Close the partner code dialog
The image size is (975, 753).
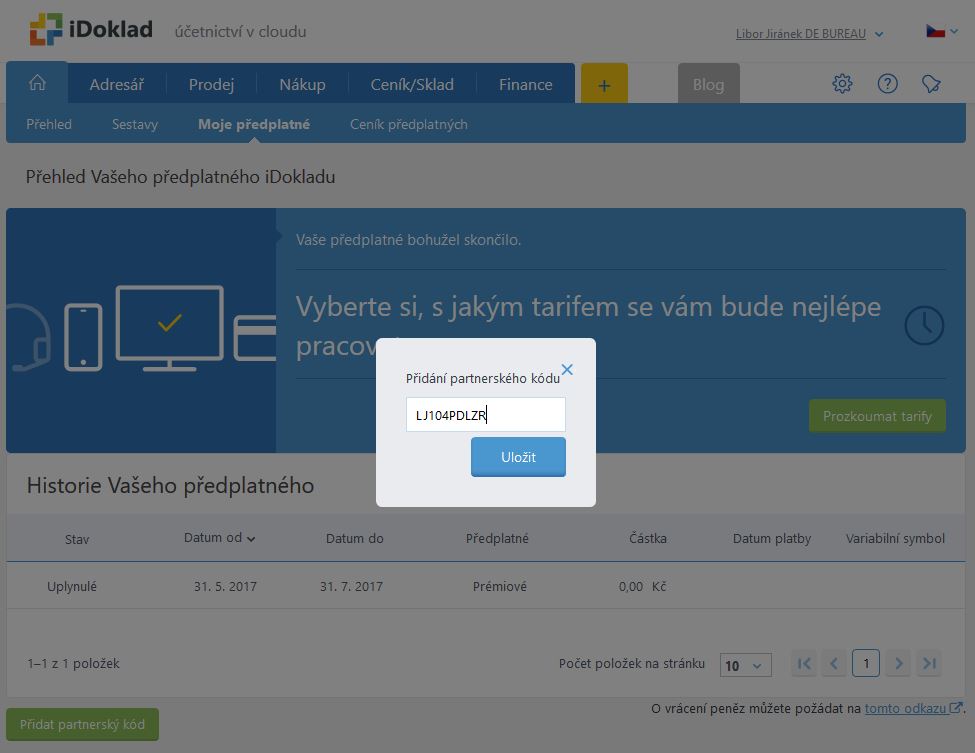pos(567,370)
